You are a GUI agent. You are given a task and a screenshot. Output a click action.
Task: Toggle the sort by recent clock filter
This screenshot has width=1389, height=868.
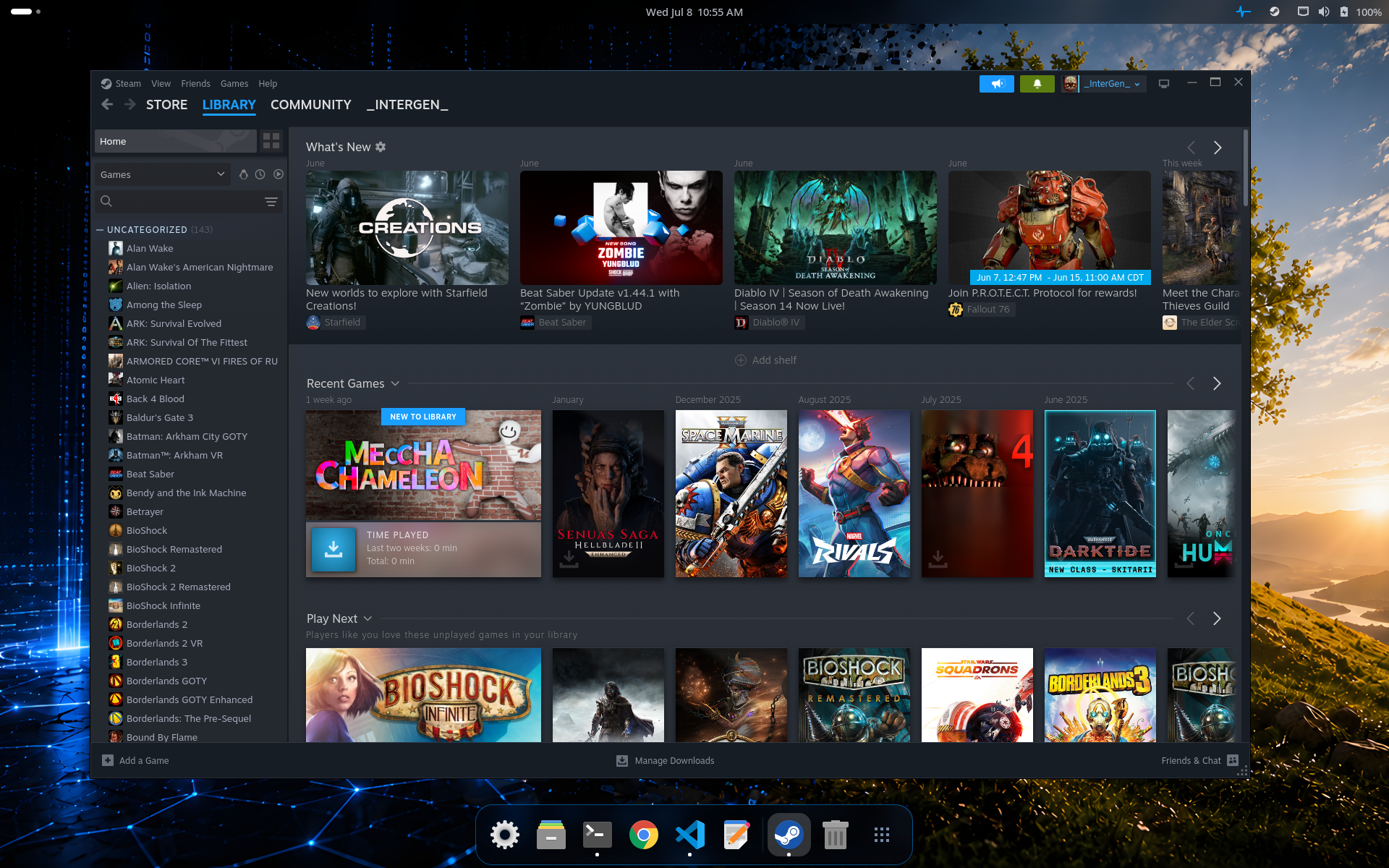[x=260, y=174]
